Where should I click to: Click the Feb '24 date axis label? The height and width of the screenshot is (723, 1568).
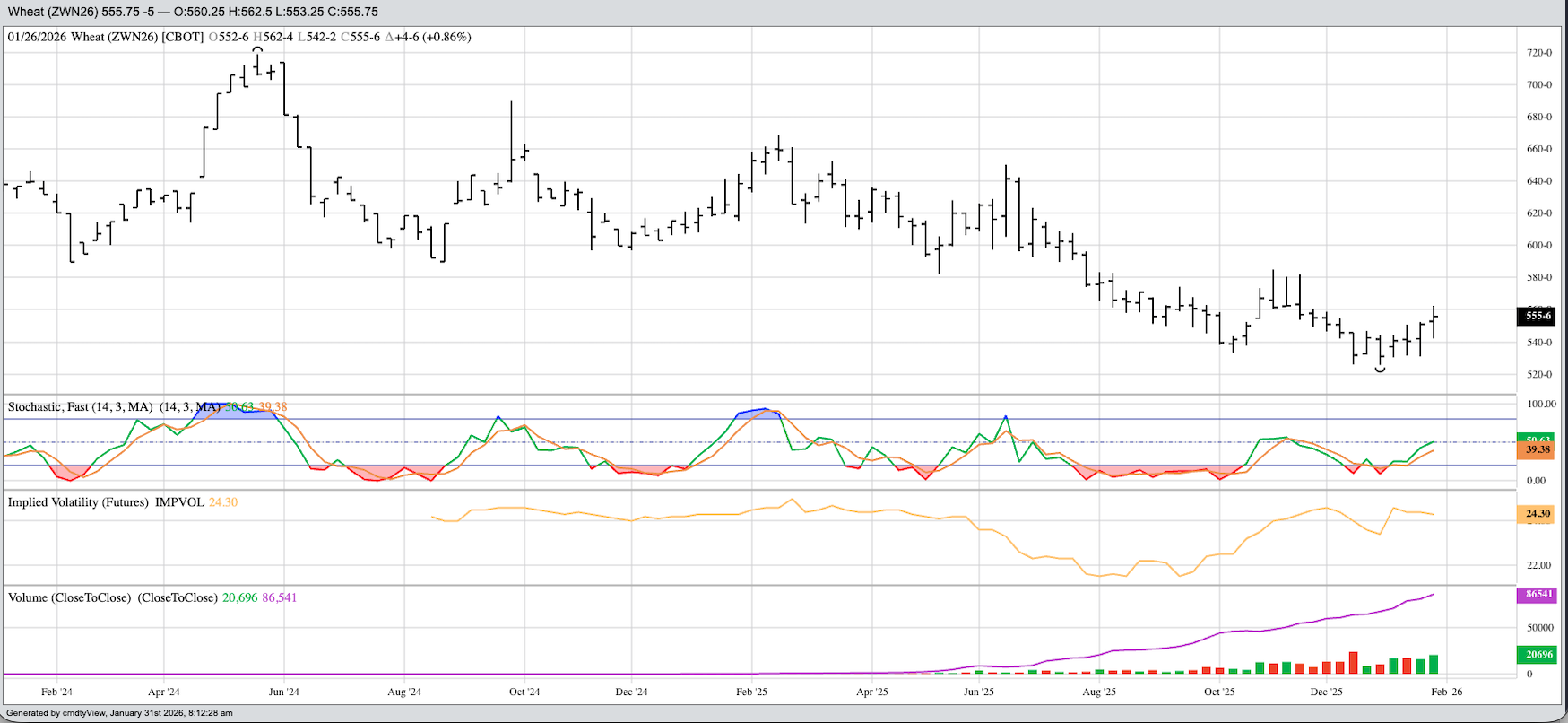click(x=56, y=692)
